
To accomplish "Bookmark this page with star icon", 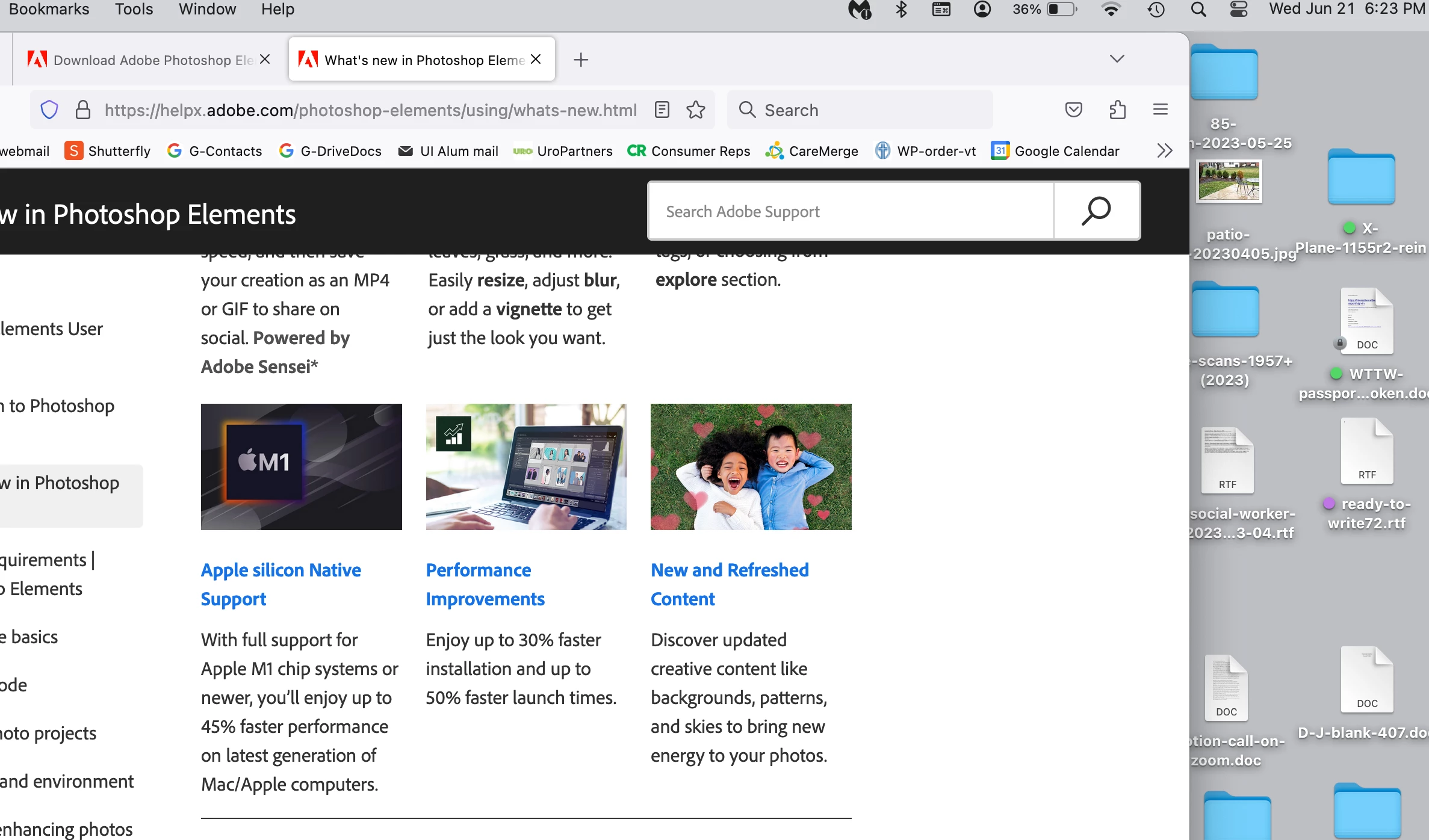I will 696,110.
